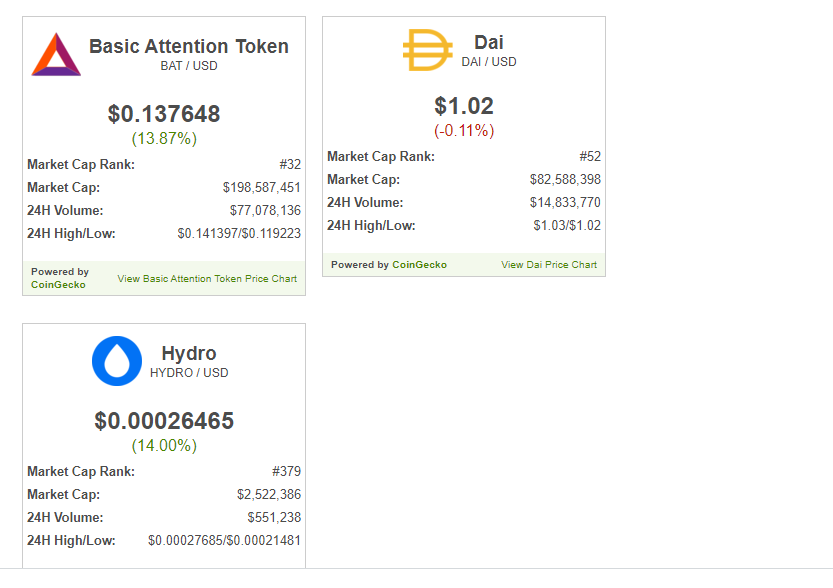Click CoinGecko link in Dai card
The width and height of the screenshot is (833, 588).
(419, 265)
